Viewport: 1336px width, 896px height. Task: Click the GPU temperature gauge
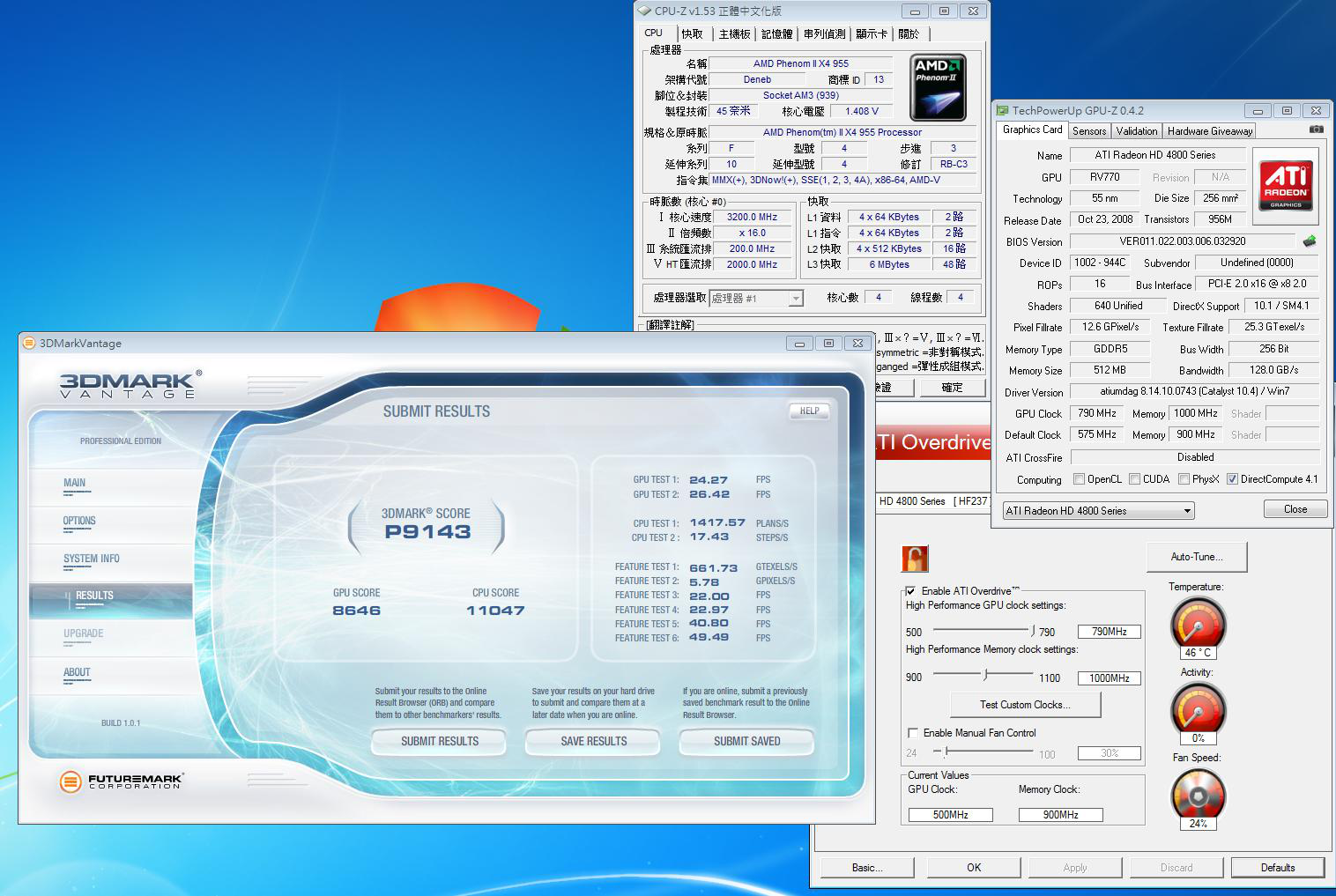[x=1198, y=624]
